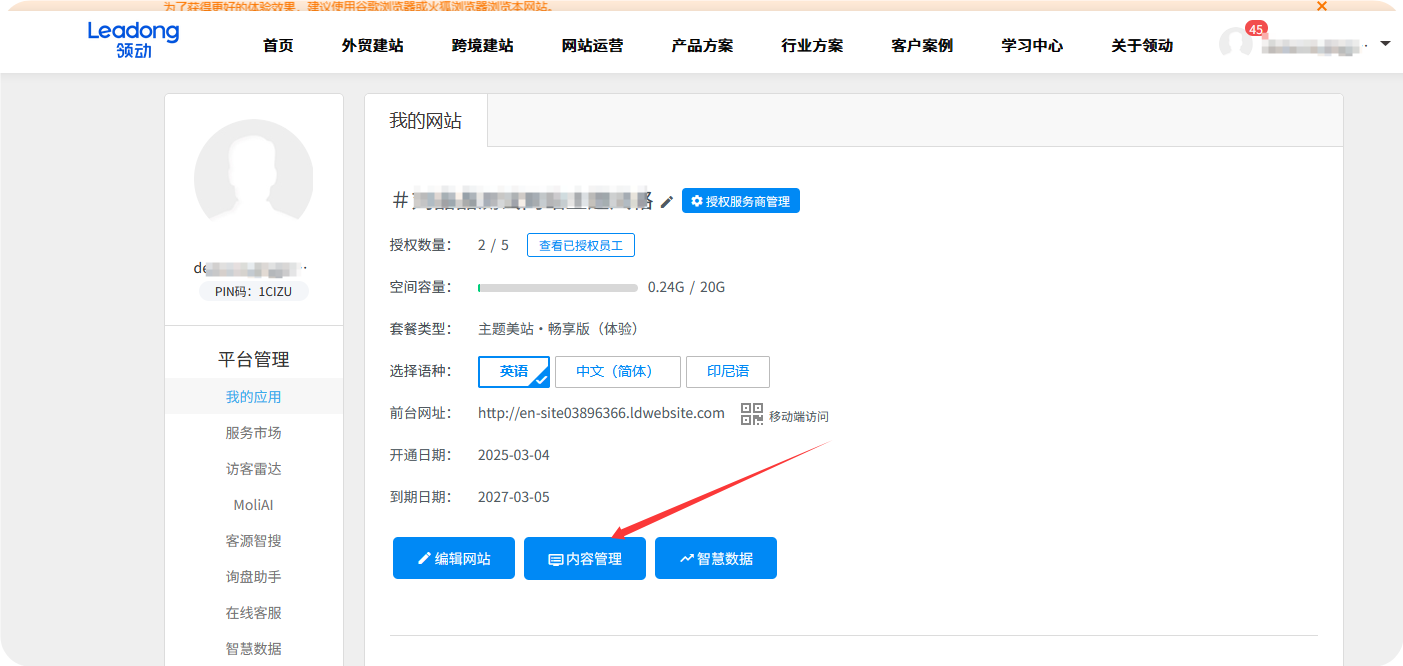The image size is (1403, 666).
Task: Click the 平台管理 heading
Action: [254, 359]
